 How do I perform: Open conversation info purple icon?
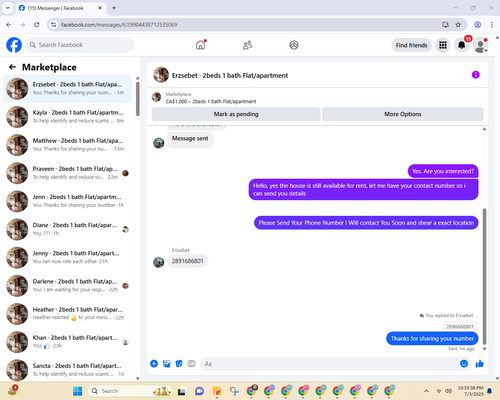(476, 75)
